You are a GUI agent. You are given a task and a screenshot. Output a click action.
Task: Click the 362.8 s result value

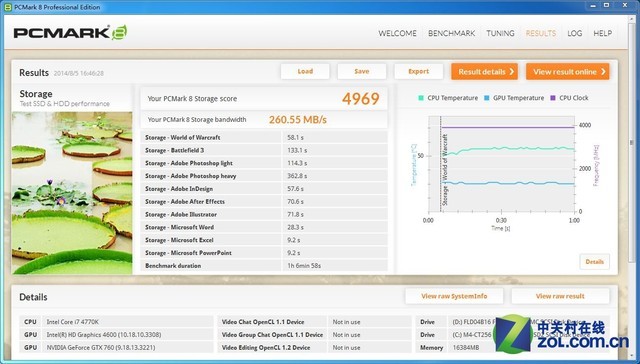297,176
